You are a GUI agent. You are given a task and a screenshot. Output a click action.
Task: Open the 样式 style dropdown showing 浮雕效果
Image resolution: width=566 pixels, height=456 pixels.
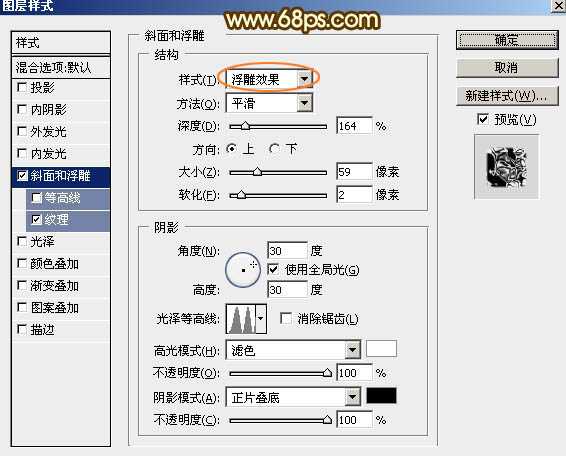coord(269,79)
